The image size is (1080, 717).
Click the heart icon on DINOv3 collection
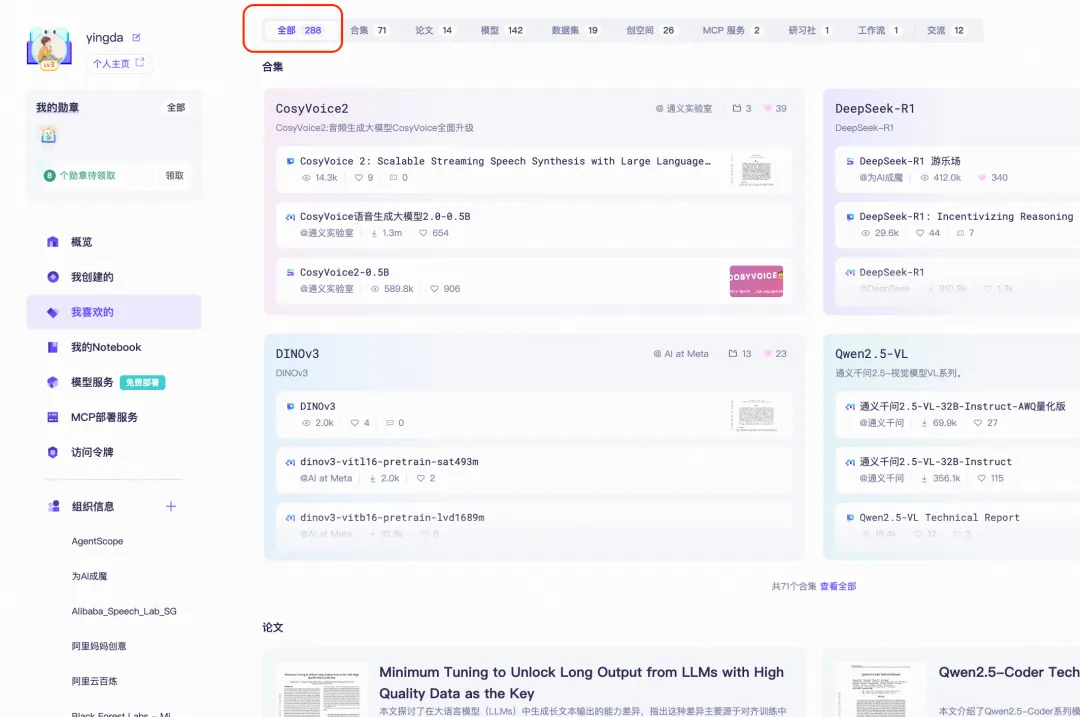tap(768, 354)
